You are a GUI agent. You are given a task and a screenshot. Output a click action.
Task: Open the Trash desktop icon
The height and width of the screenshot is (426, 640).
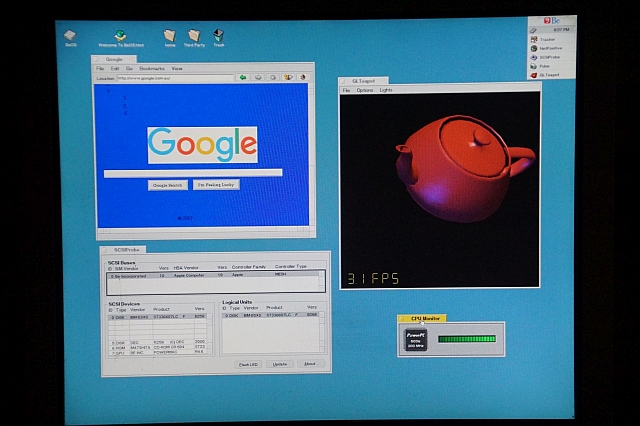pyautogui.click(x=218, y=36)
